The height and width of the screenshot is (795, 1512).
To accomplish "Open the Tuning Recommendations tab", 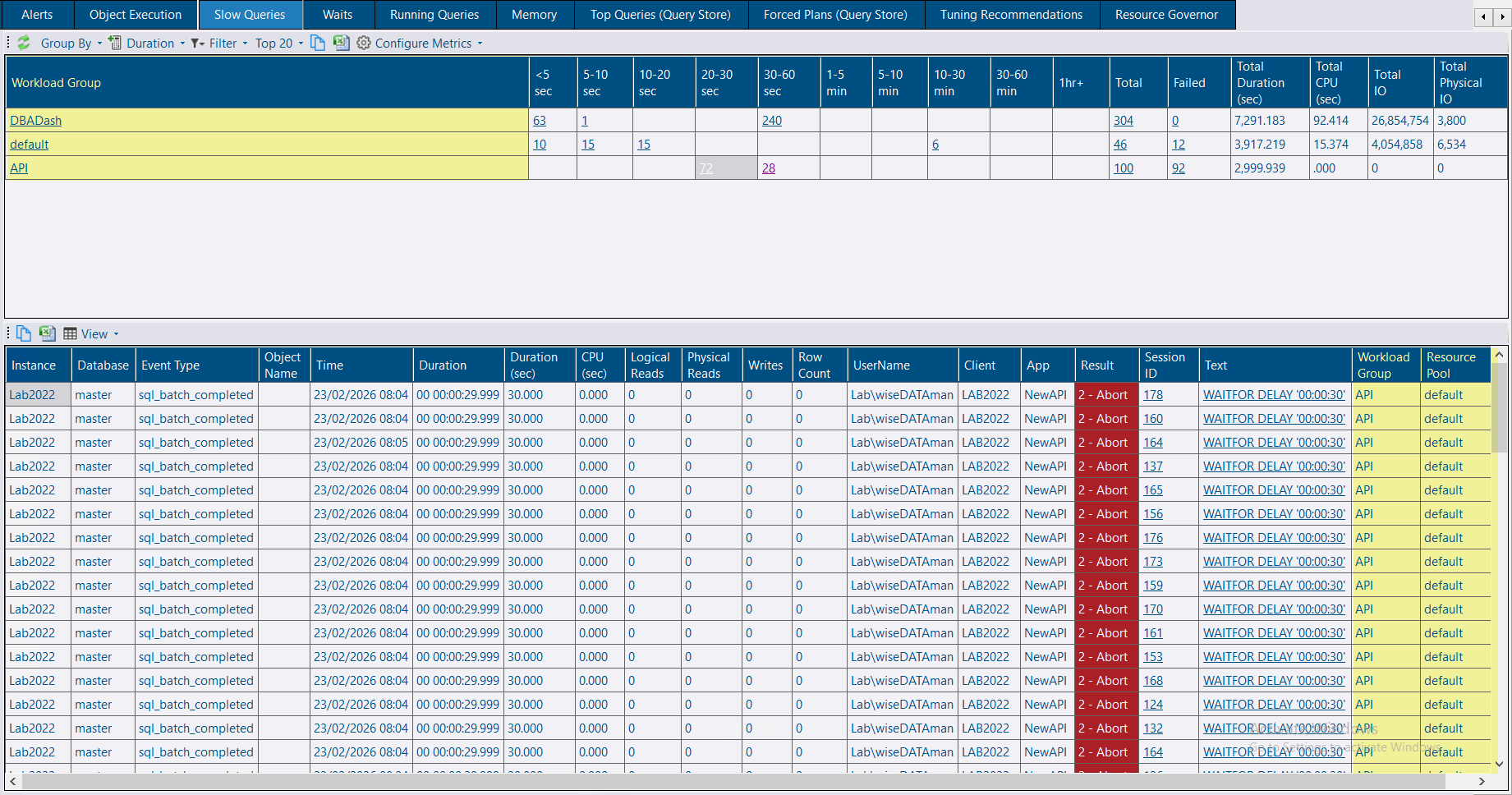I will click(1011, 15).
